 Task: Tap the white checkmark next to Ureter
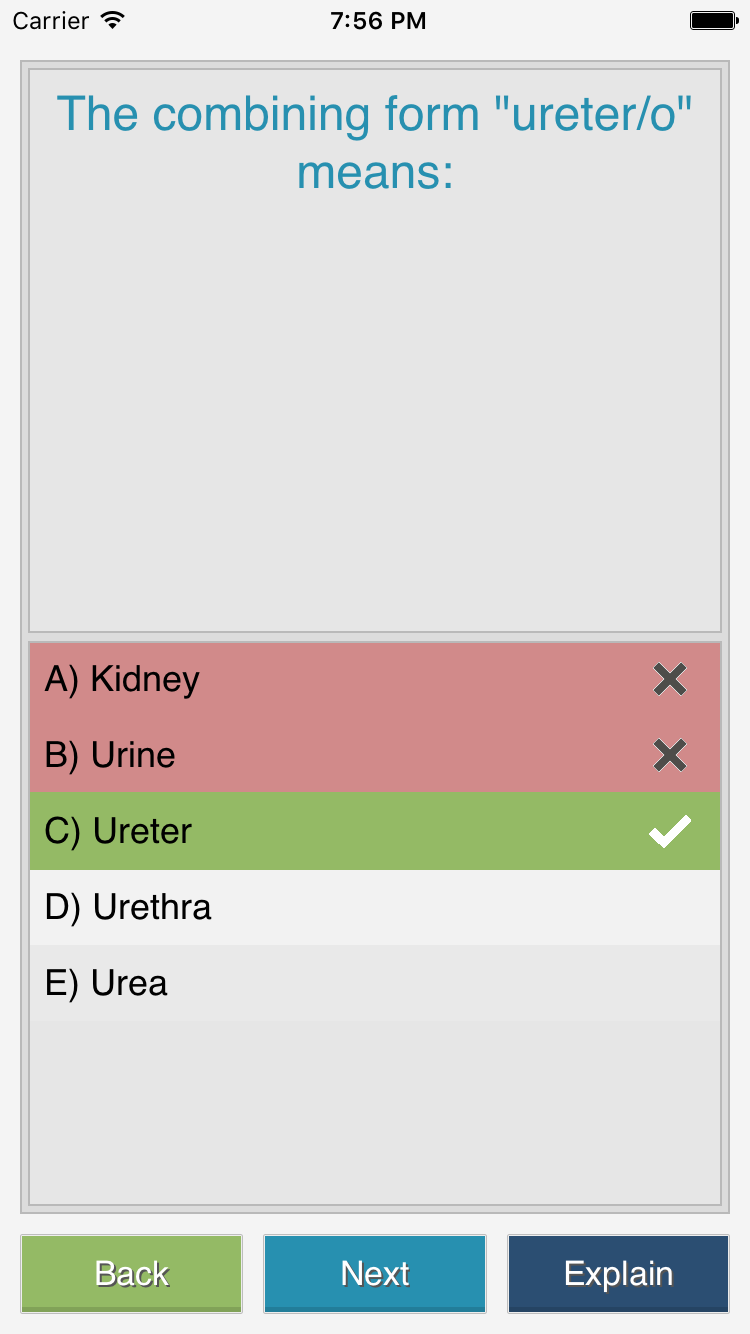[669, 832]
